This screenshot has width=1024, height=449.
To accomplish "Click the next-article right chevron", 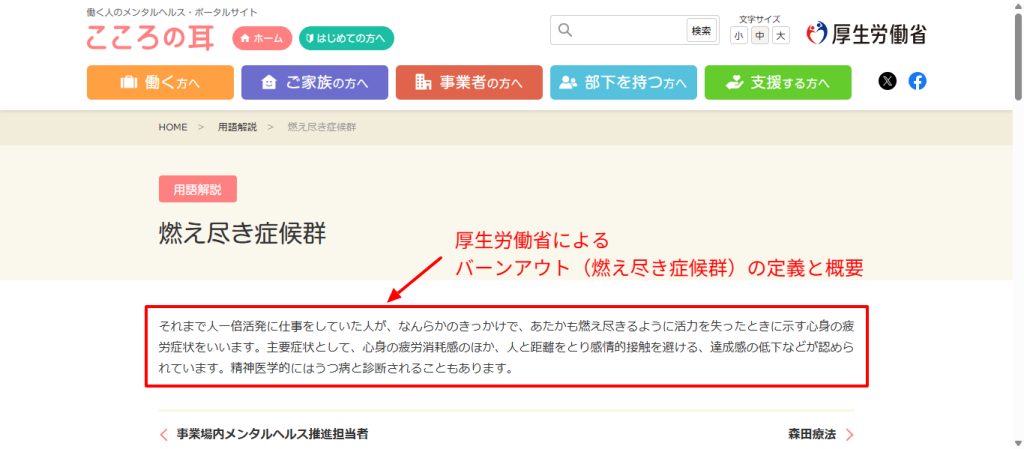I will (850, 435).
